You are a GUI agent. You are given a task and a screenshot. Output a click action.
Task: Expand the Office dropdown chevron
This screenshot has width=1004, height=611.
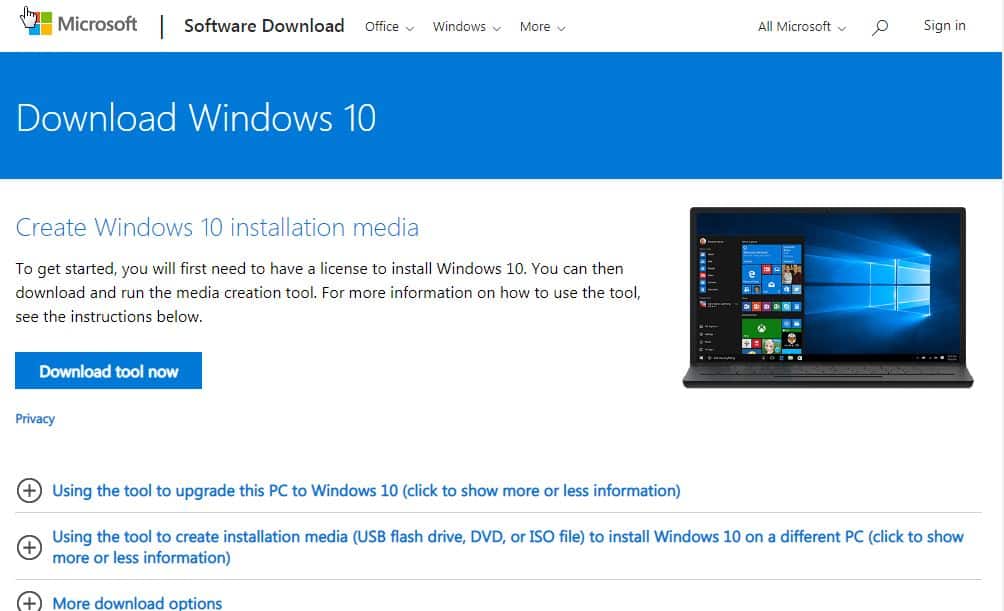(409, 28)
